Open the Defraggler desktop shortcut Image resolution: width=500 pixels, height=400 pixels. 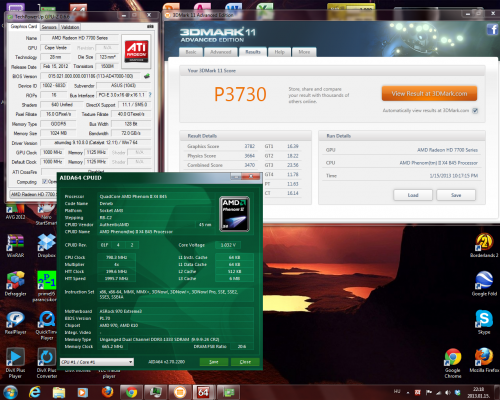(15, 284)
